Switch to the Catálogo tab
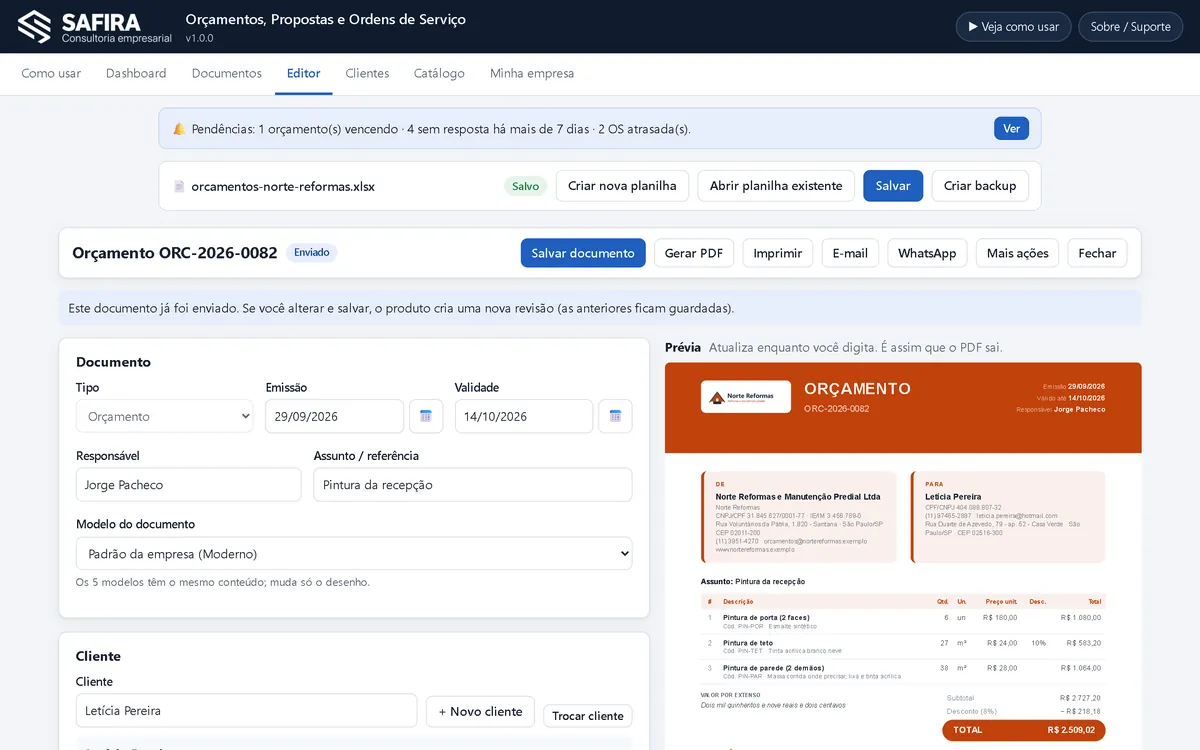The height and width of the screenshot is (750, 1200). 439,73
